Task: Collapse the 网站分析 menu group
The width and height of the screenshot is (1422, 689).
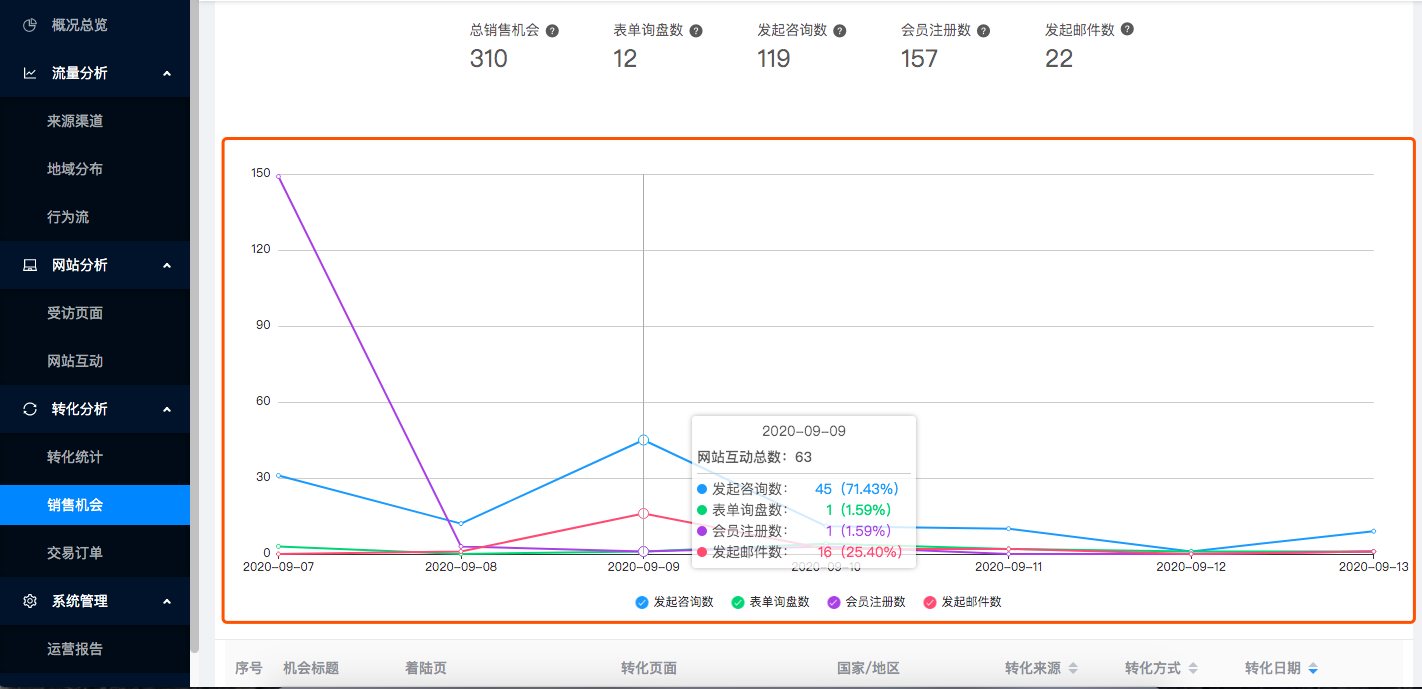Action: coord(167,265)
